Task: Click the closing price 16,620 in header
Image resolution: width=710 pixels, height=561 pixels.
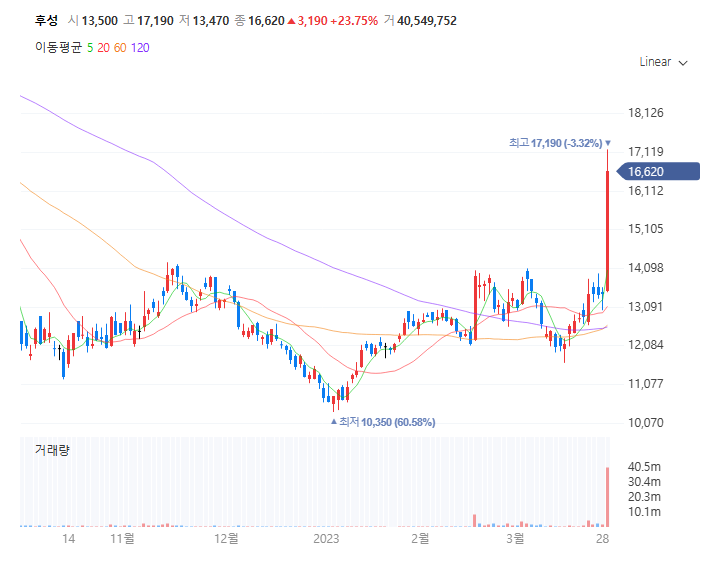Action: click(266, 21)
